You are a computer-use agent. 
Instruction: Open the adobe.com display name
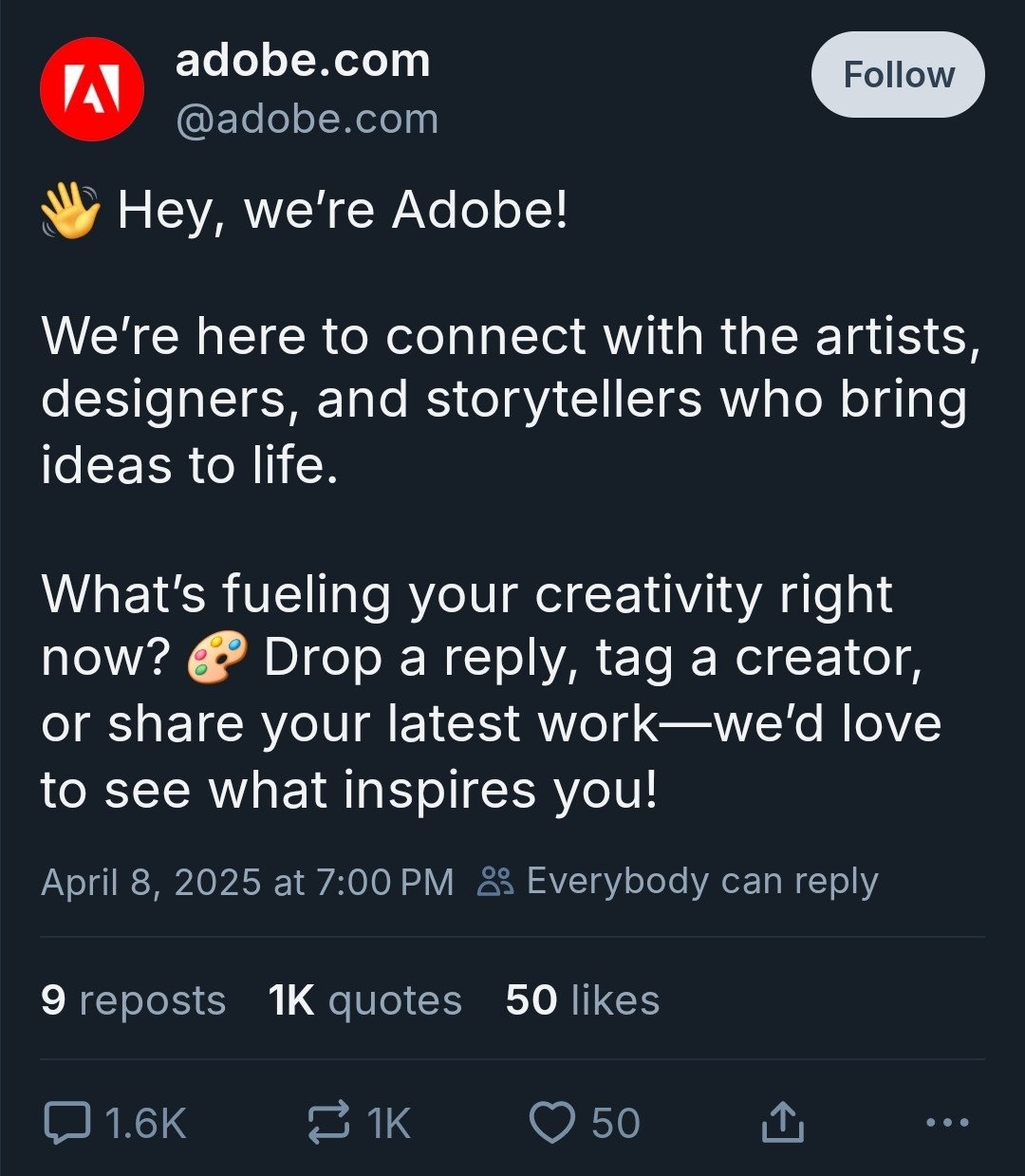(x=303, y=61)
